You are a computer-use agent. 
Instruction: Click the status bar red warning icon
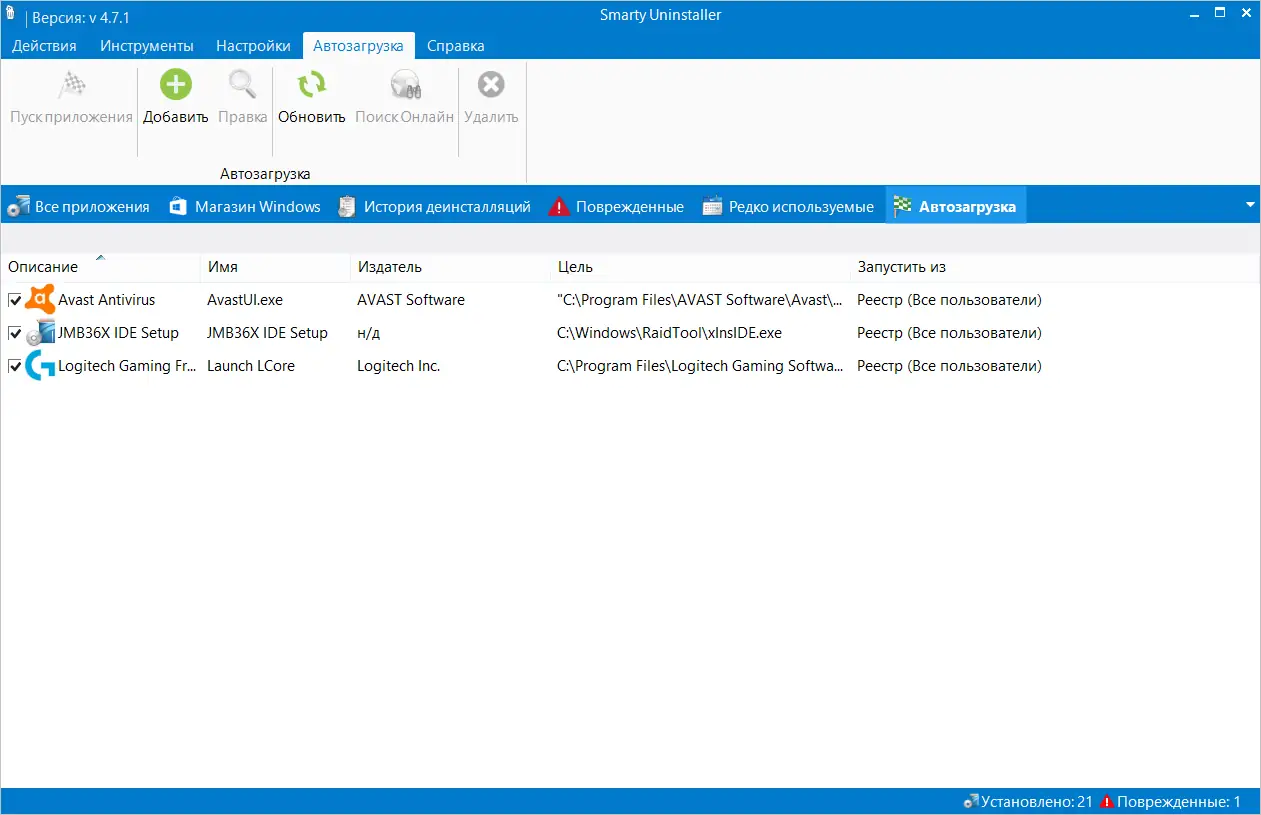pyautogui.click(x=1107, y=801)
